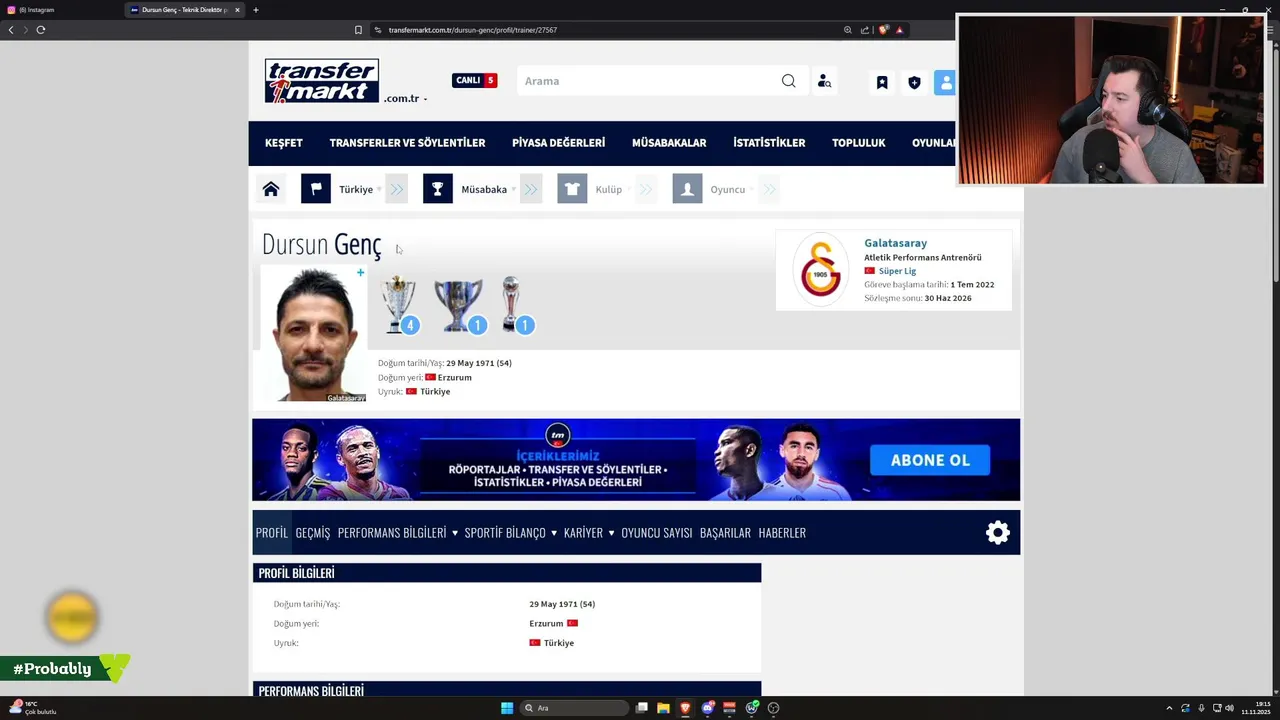The image size is (1280, 720).
Task: Click the slim silver trophy icon
Action: [512, 304]
